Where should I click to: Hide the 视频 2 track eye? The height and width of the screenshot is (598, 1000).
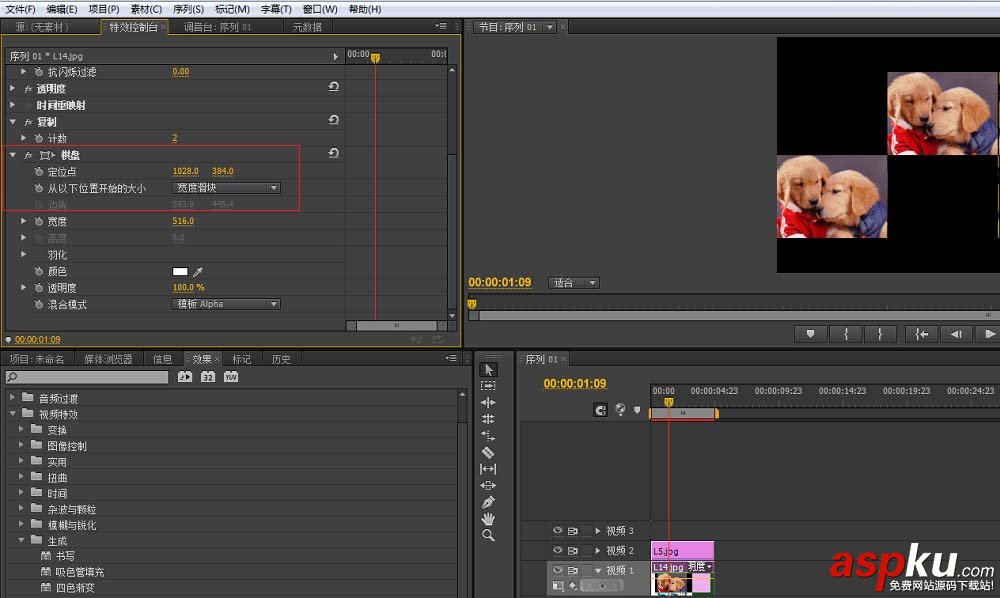[x=557, y=550]
